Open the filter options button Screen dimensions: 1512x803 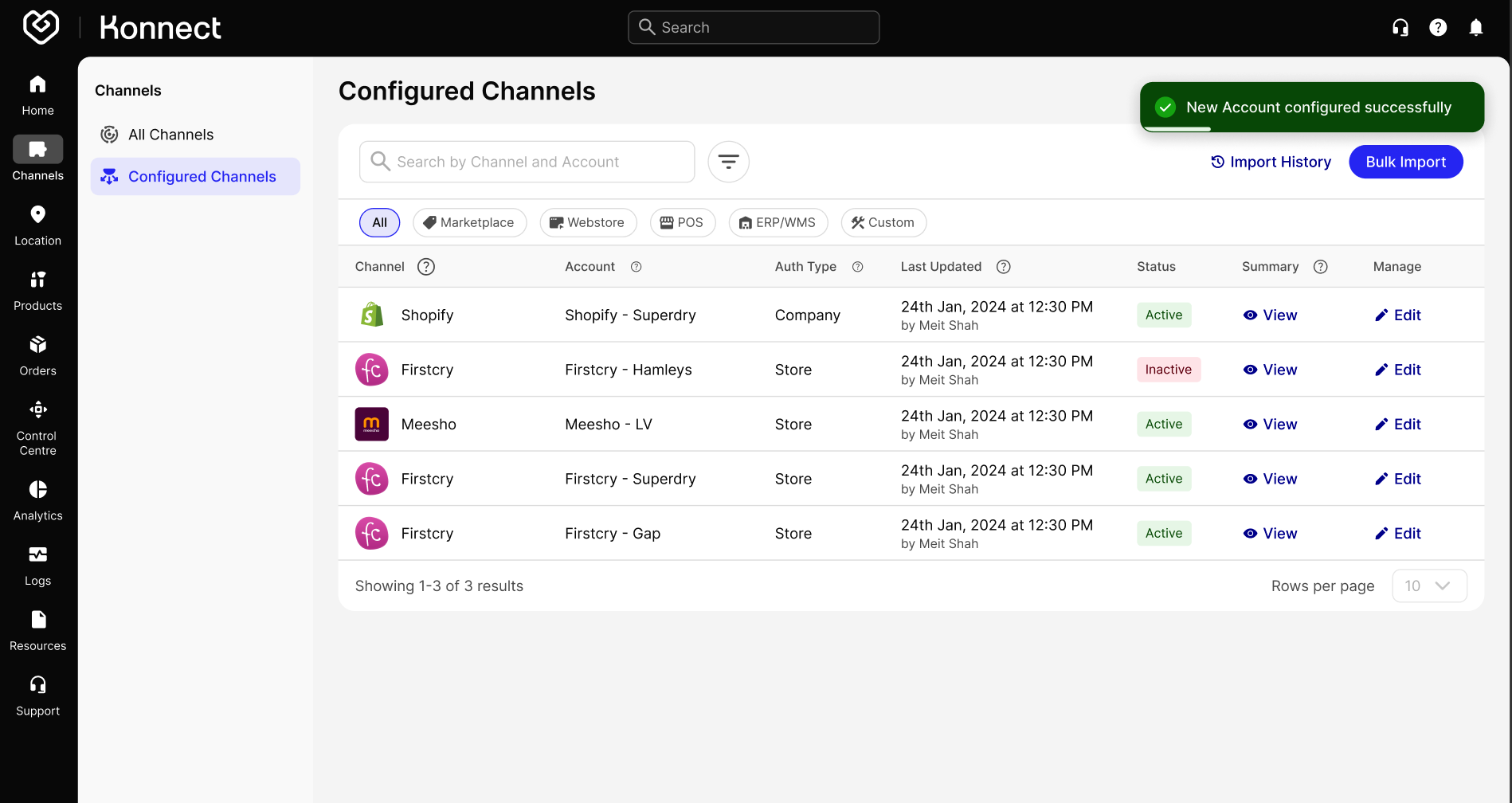728,162
